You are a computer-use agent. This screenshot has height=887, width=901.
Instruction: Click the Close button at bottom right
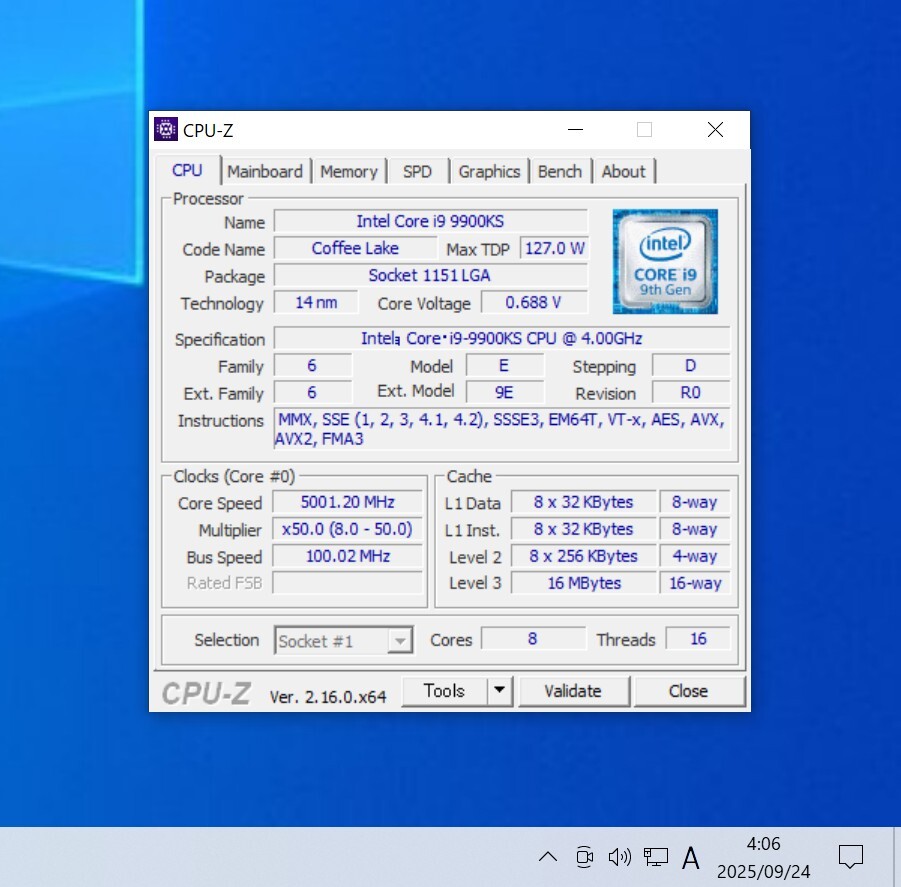tap(688, 691)
